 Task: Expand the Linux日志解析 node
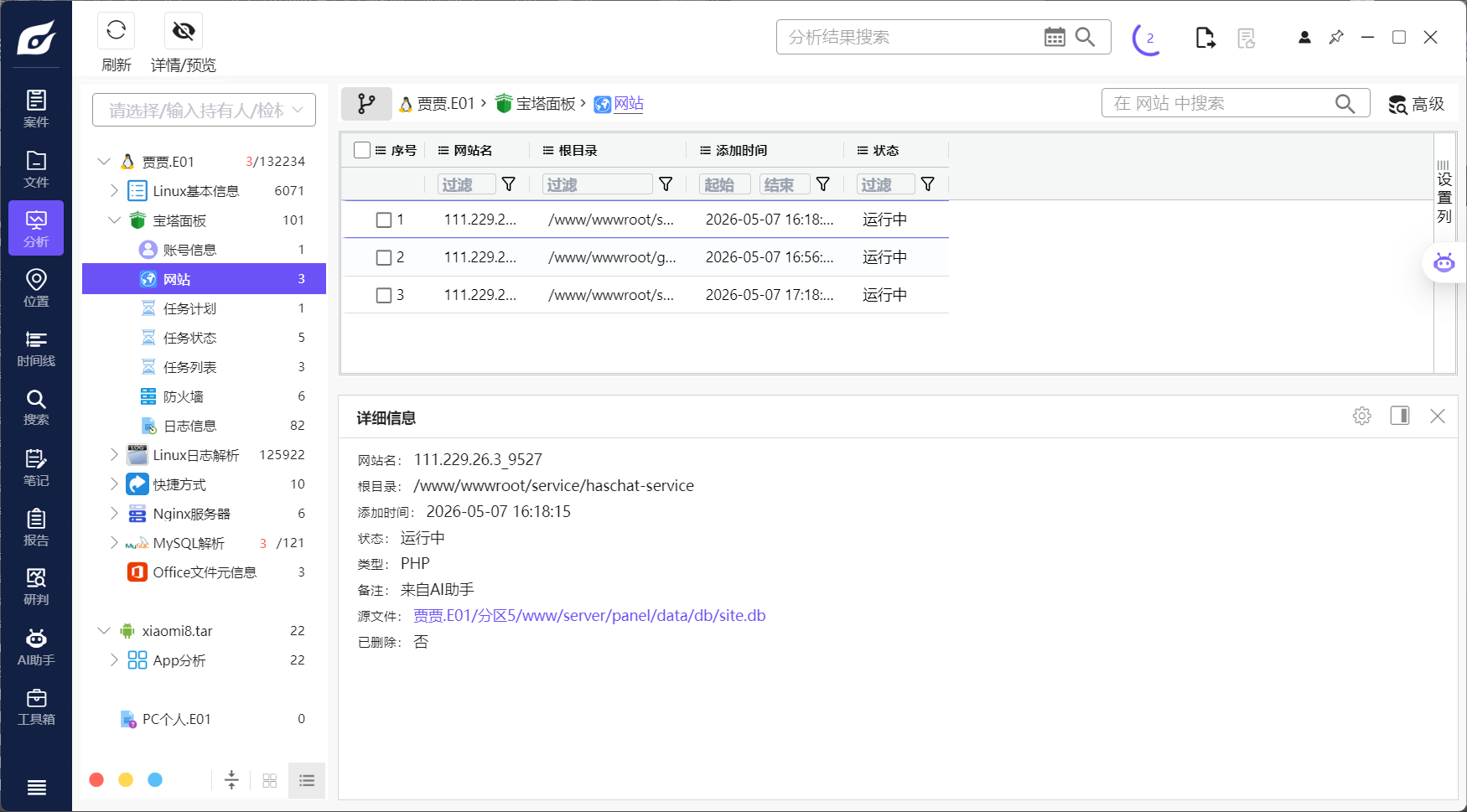(114, 455)
